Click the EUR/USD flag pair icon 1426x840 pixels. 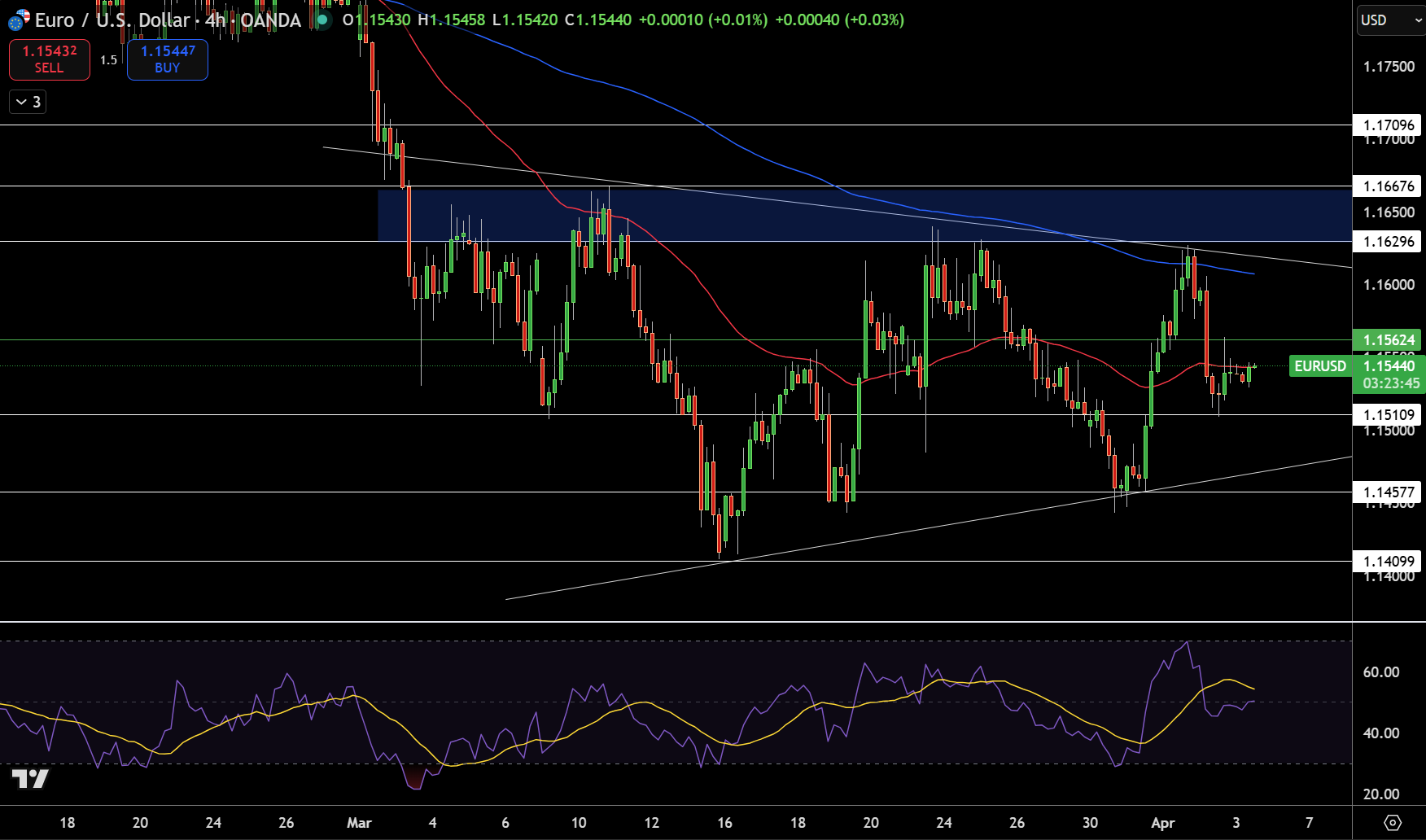point(19,20)
